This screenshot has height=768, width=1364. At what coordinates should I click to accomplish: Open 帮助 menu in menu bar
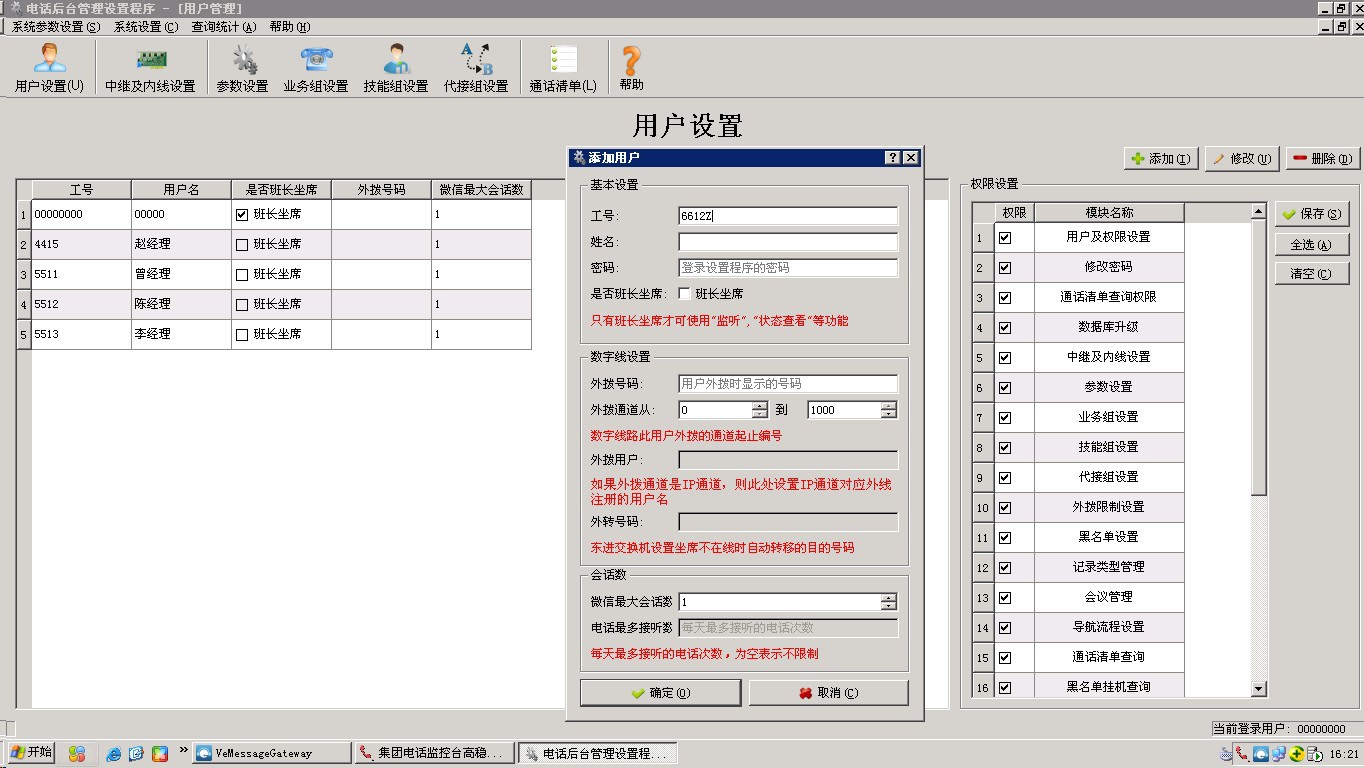(290, 27)
